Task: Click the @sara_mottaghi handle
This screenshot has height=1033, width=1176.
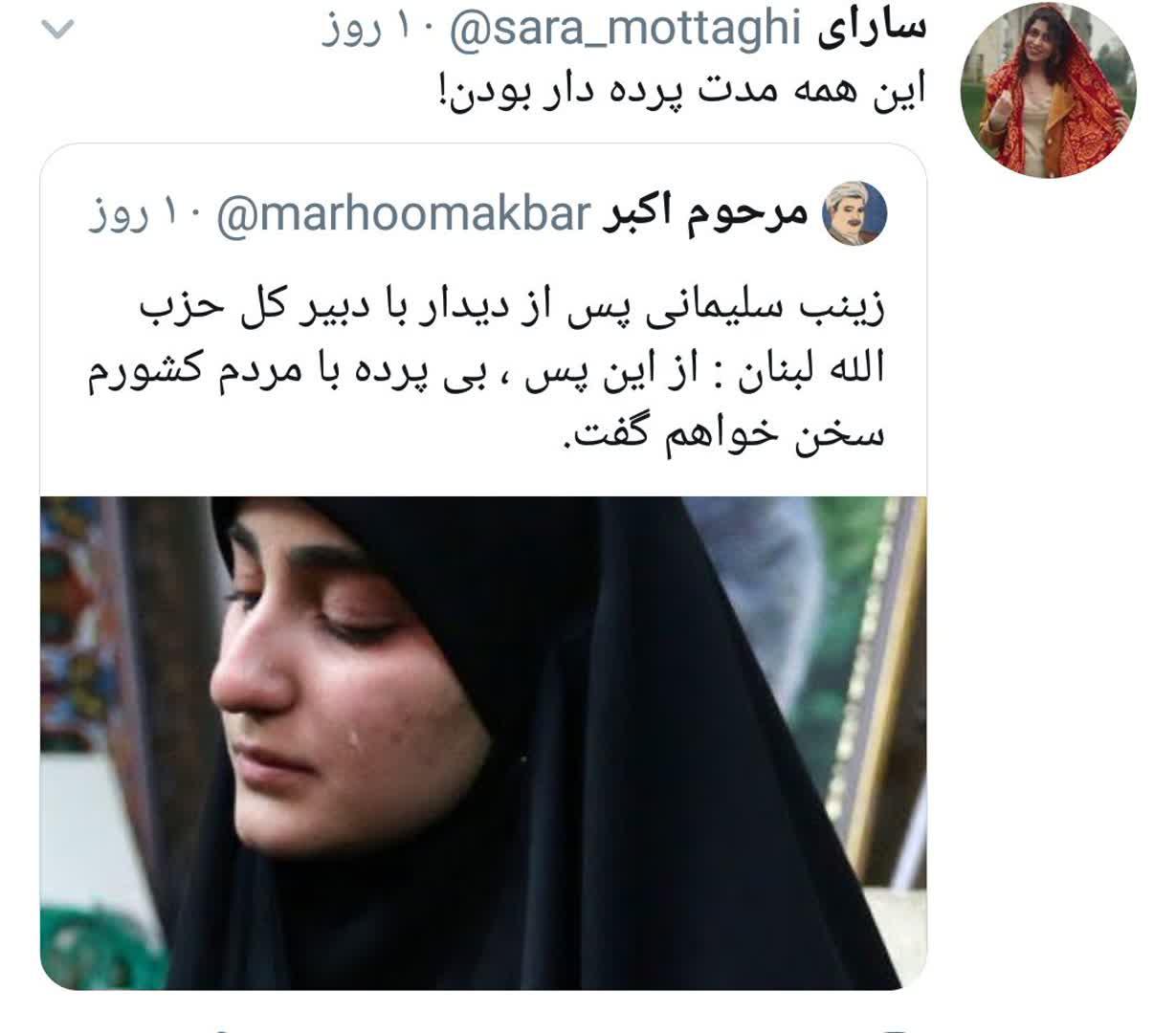Action: click(x=623, y=30)
